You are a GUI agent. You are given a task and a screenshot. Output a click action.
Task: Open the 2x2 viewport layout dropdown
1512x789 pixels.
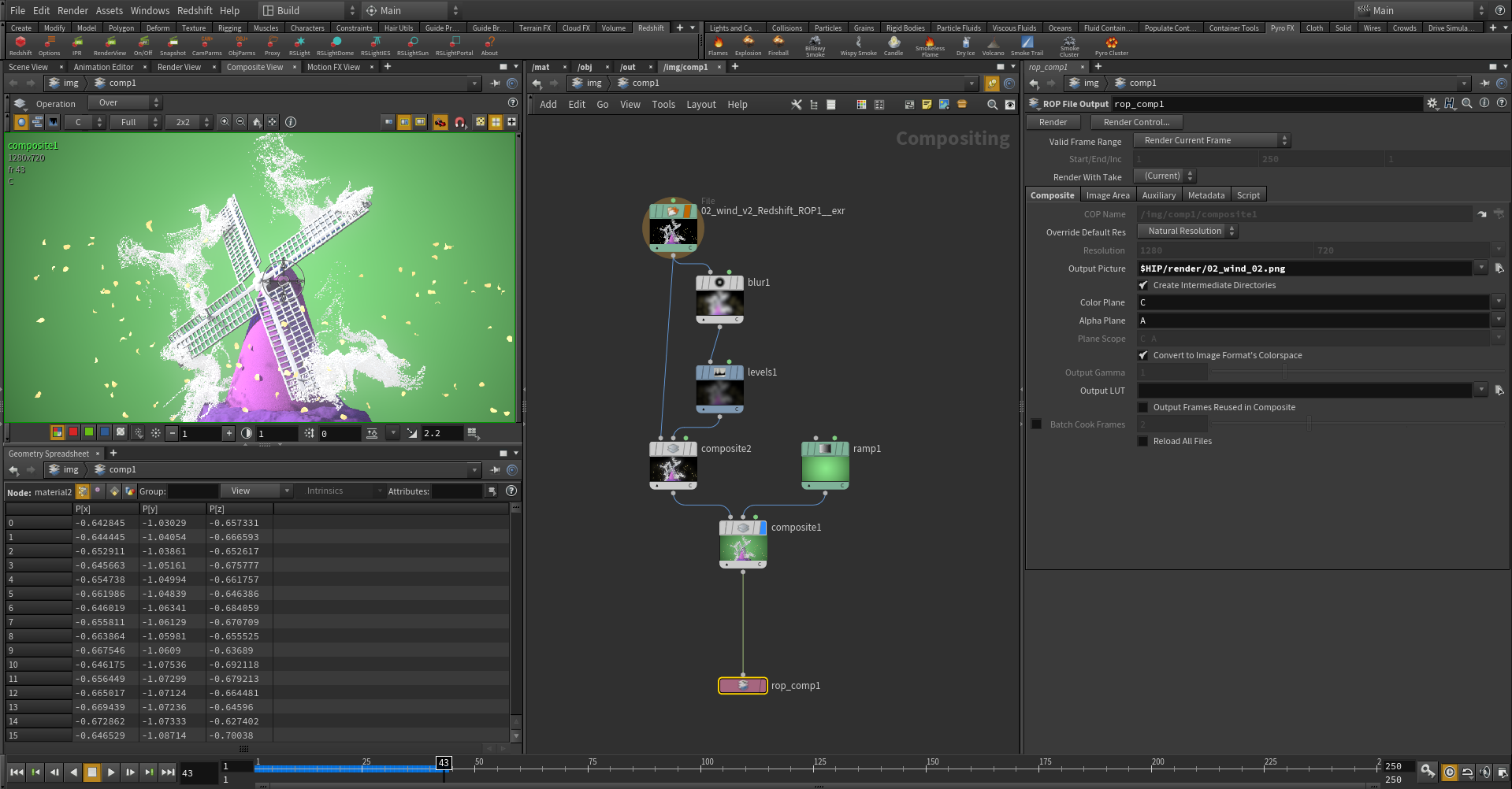(188, 122)
